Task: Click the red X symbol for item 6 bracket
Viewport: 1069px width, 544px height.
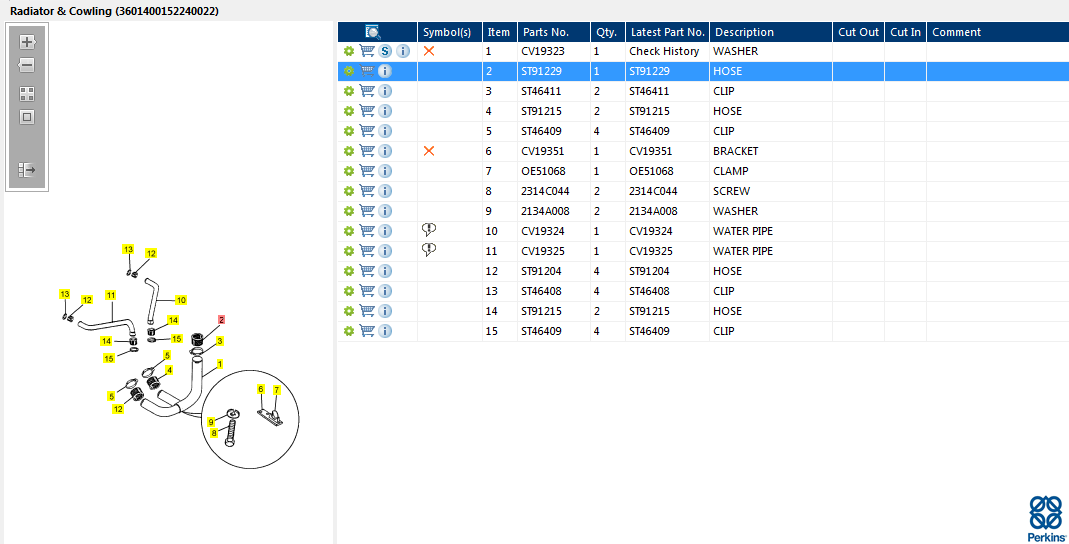Action: tap(429, 151)
